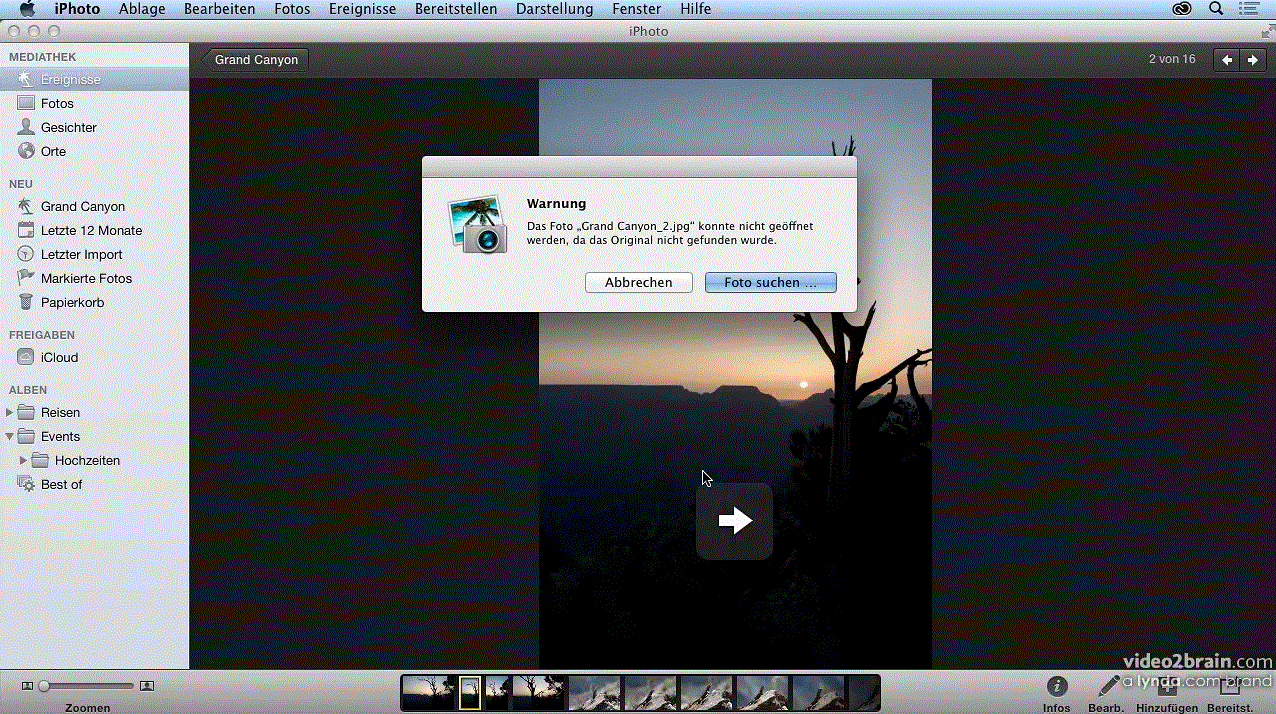Open the Darstellung menu
This screenshot has width=1276, height=714.
pyautogui.click(x=554, y=9)
